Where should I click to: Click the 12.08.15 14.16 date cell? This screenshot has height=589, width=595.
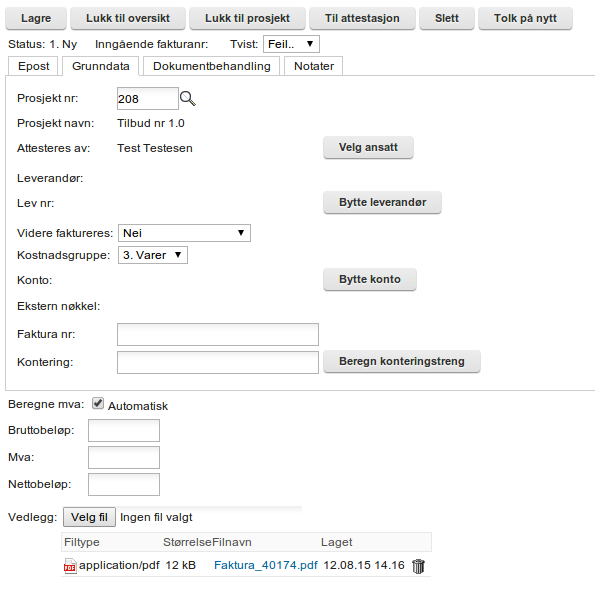(x=364, y=565)
